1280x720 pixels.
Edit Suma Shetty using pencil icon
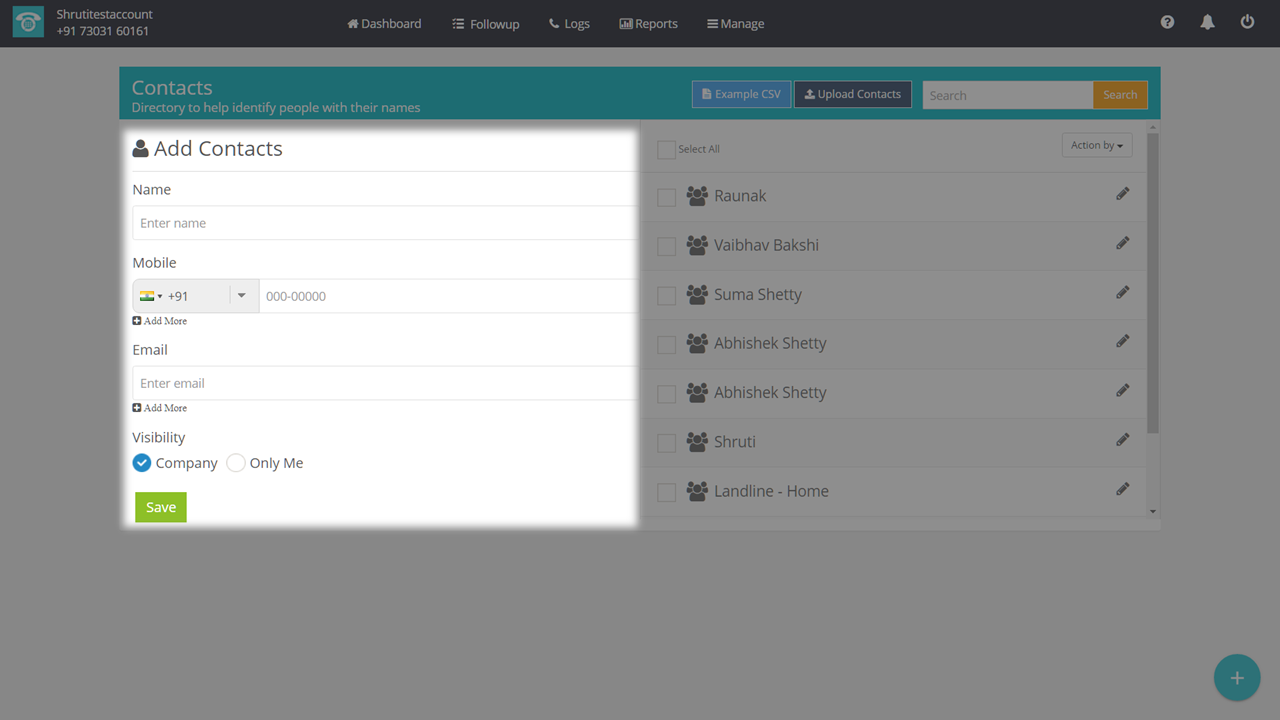[1123, 292]
